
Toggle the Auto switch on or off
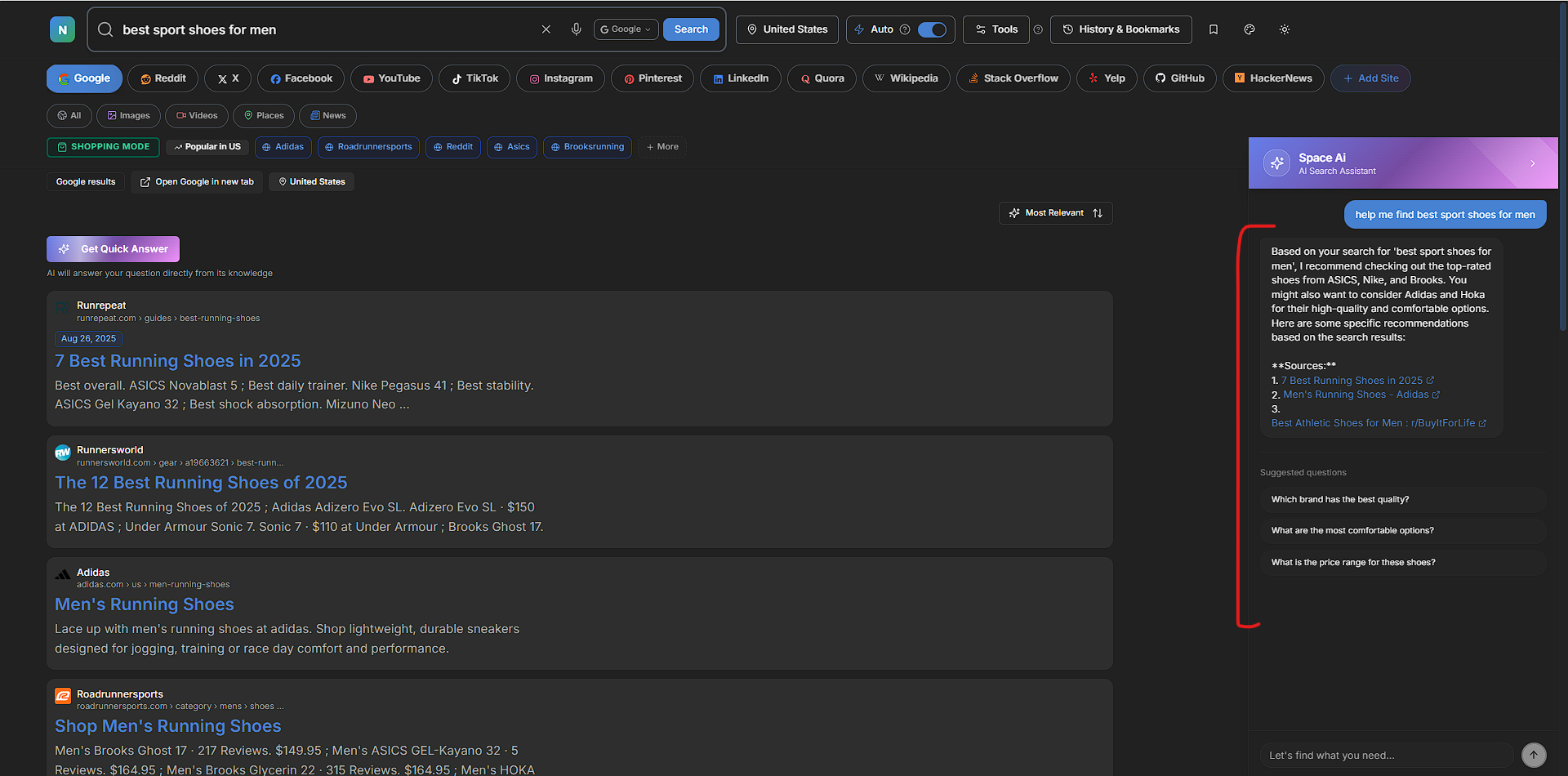(931, 29)
